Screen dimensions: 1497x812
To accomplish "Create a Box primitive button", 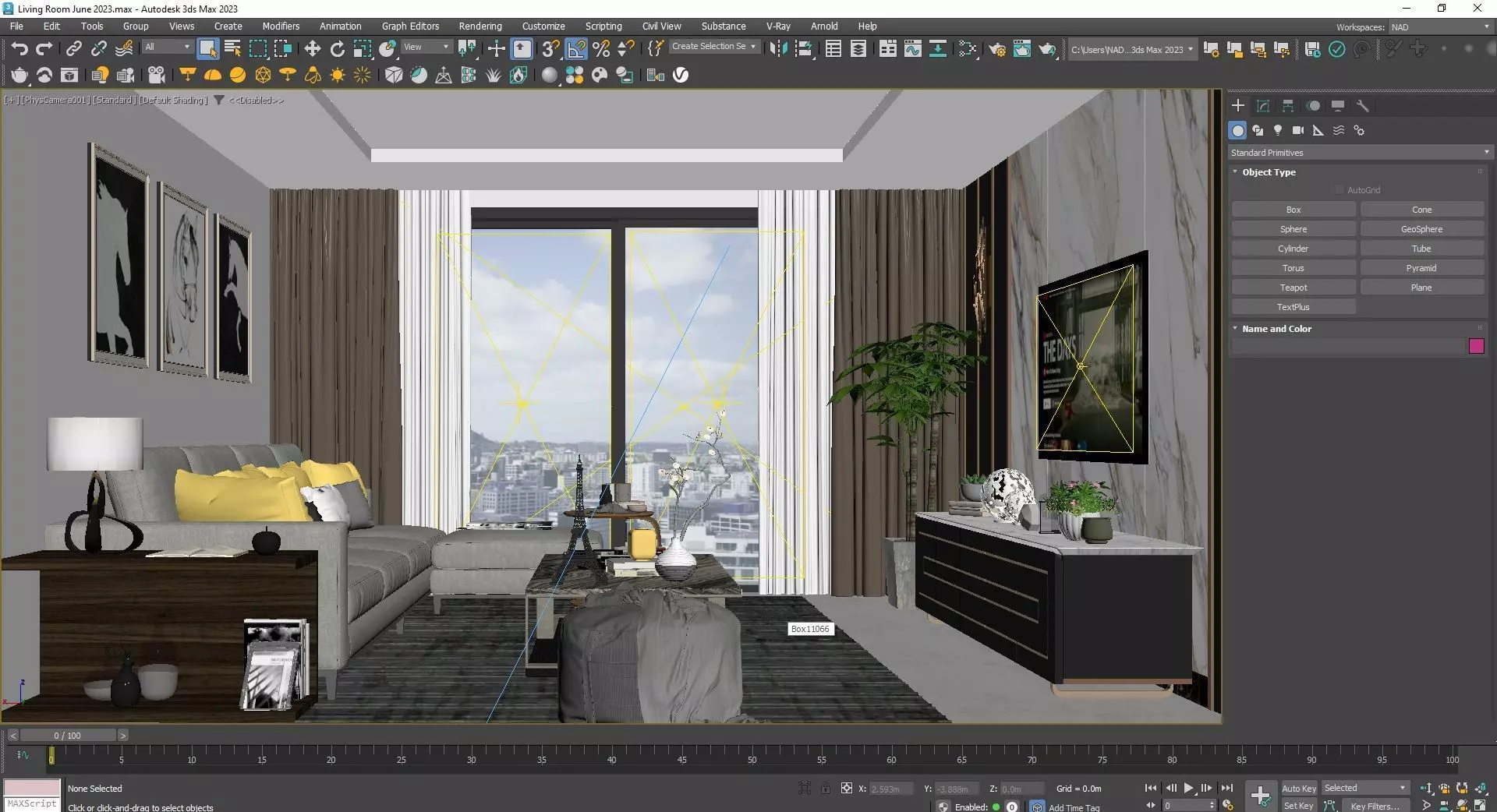I will (1294, 210).
